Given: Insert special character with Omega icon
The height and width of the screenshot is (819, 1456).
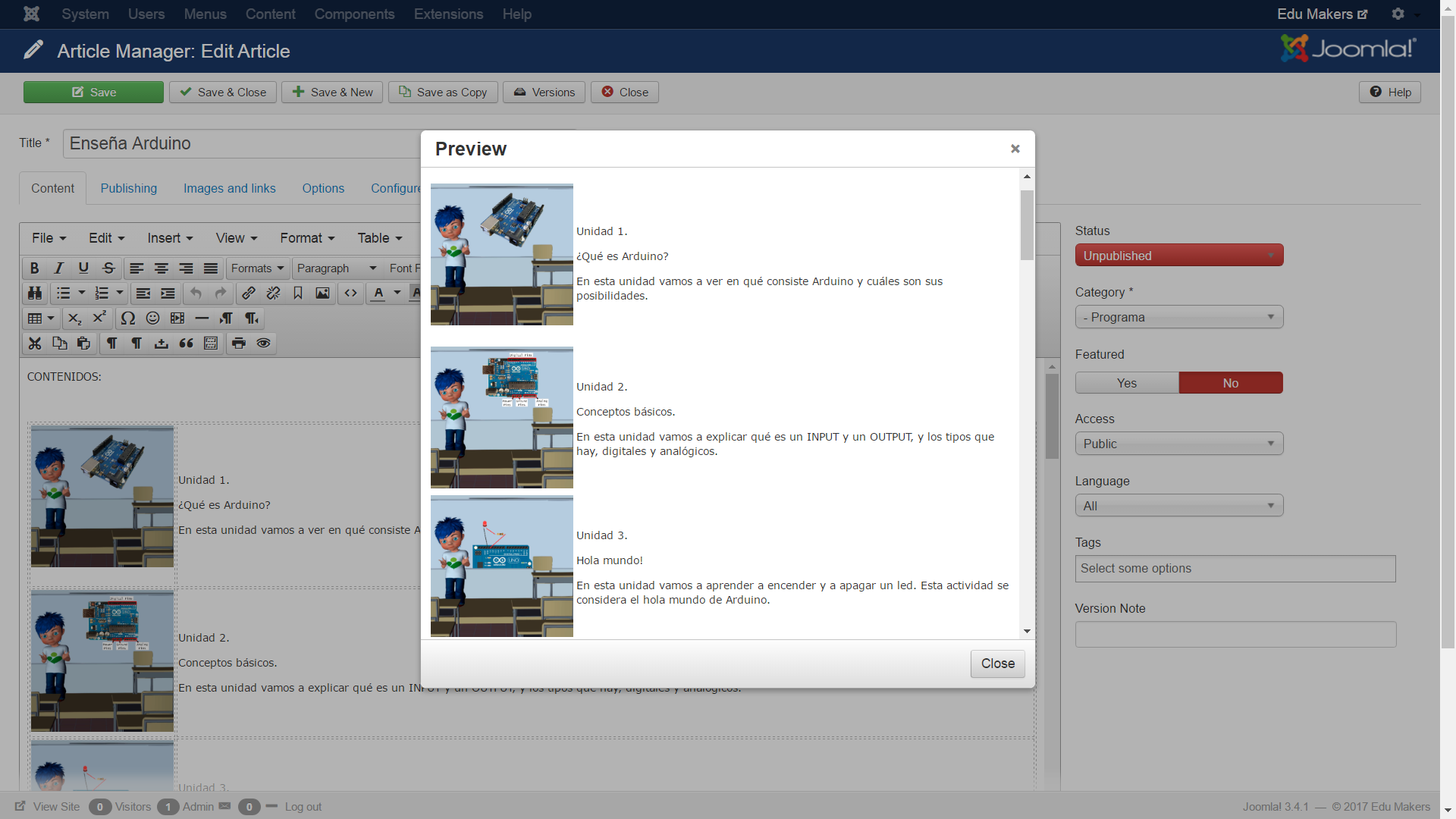Looking at the screenshot, I should tap(127, 318).
